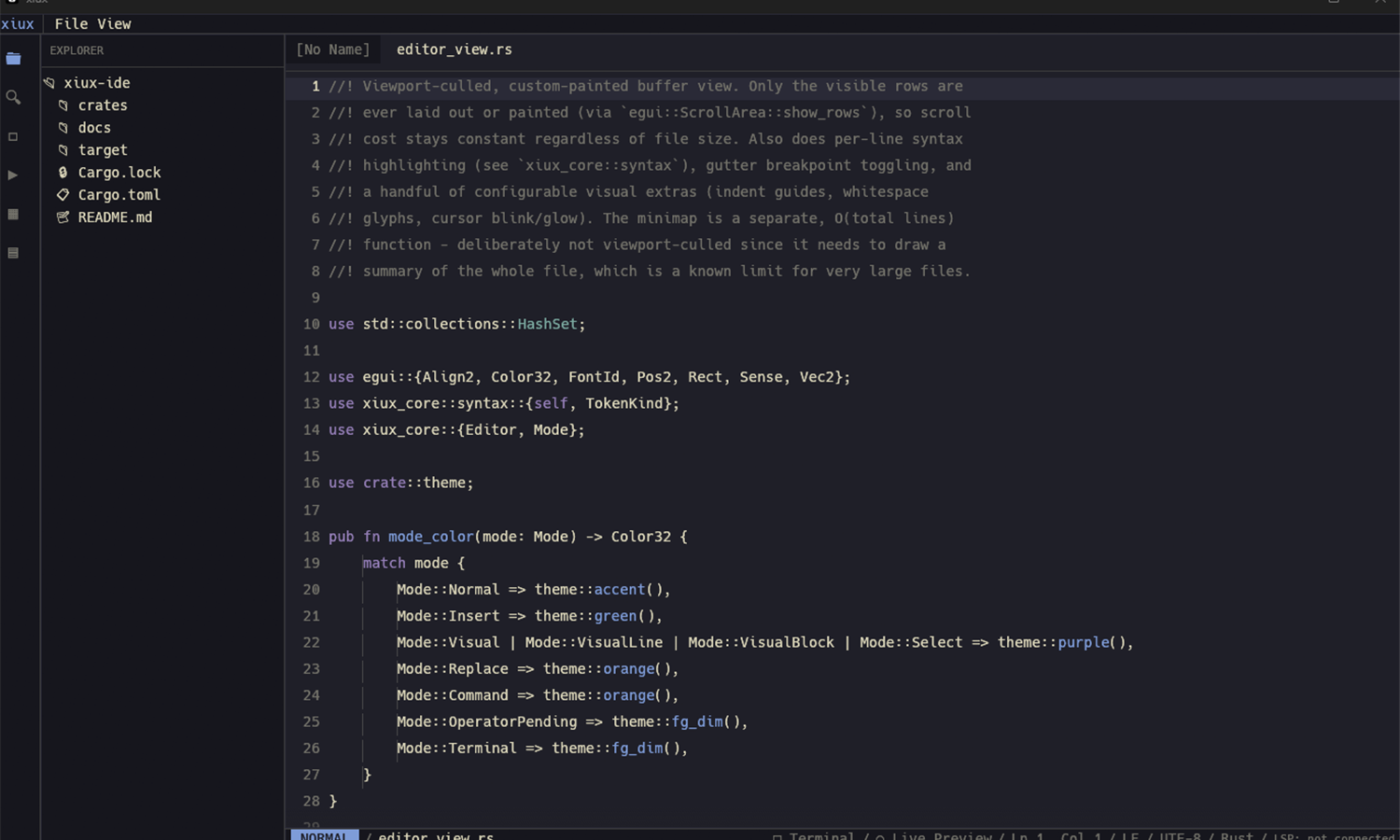Open the README.md file
Screen dimensions: 1400x840
pyautogui.click(x=105, y=217)
